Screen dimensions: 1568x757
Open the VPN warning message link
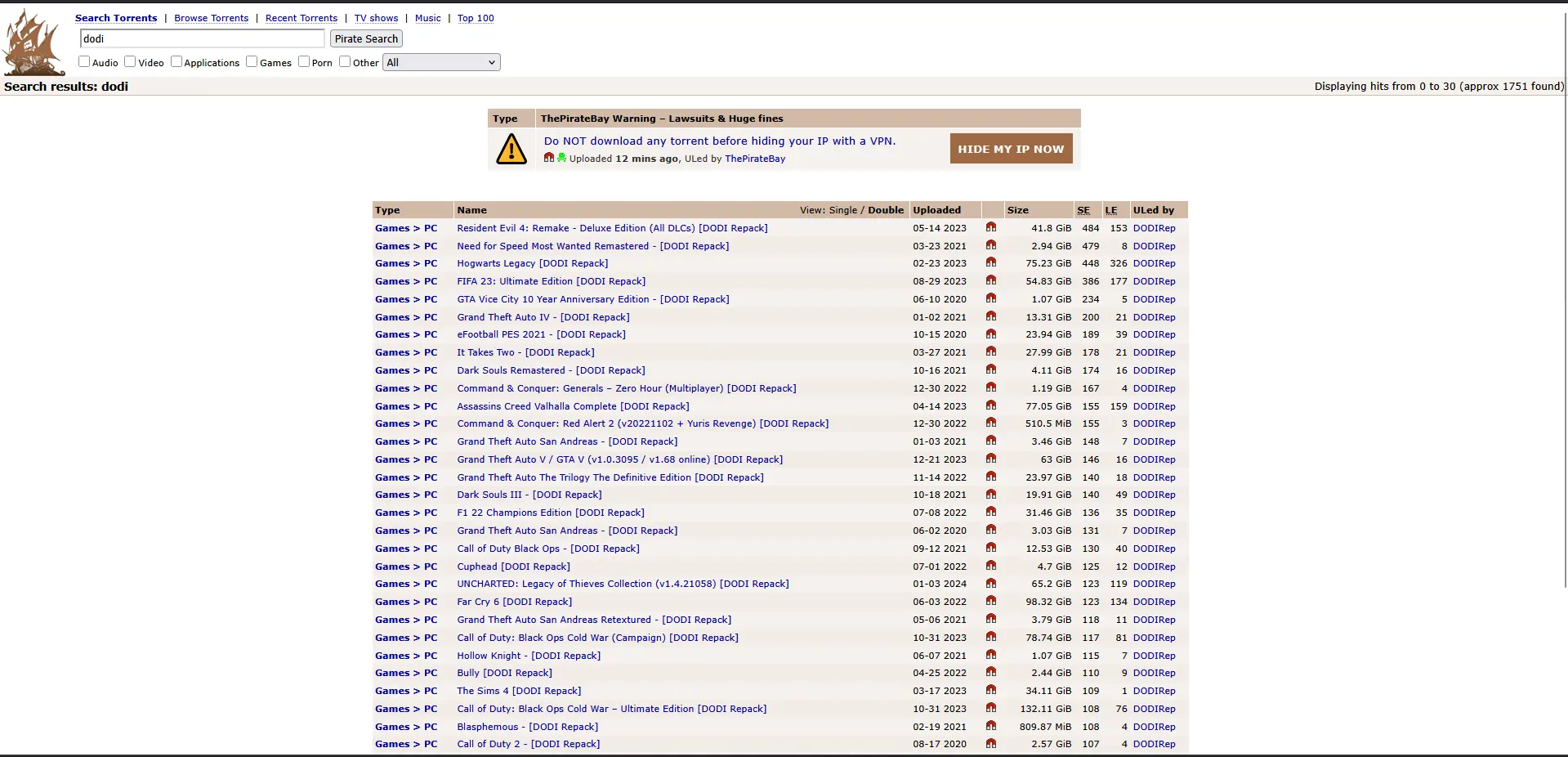pyautogui.click(x=720, y=141)
